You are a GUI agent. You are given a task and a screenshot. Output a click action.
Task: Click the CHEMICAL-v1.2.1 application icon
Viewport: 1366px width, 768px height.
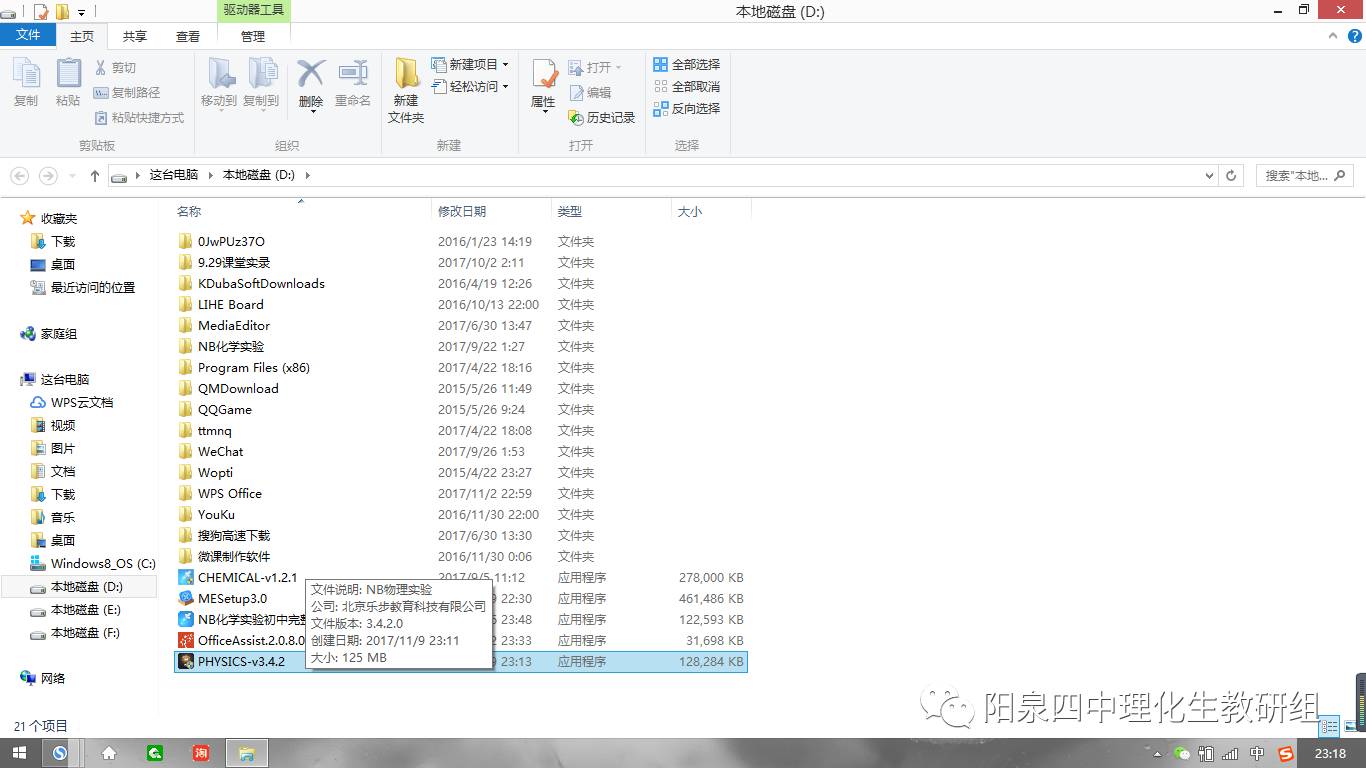(186, 577)
